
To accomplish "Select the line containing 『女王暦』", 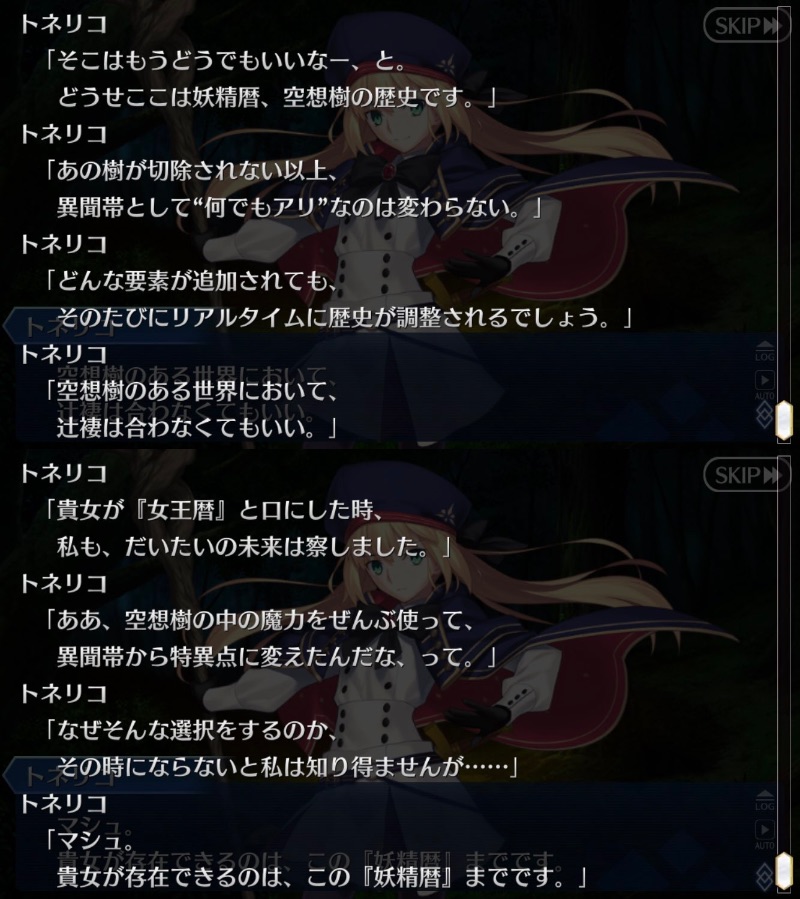I will [x=214, y=510].
